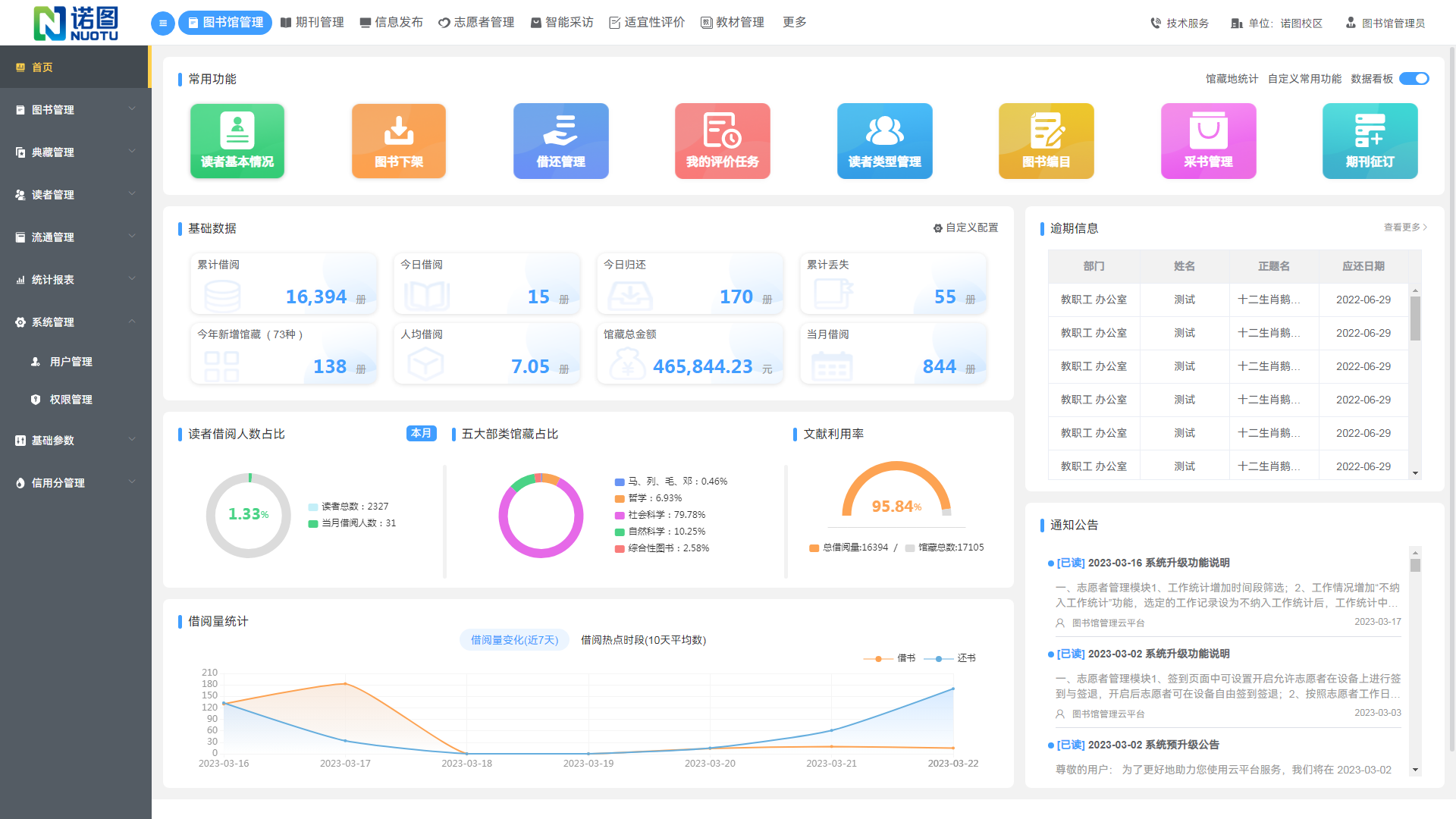
Task: Open the 采书管理 pink shortcut icon
Action: pyautogui.click(x=1208, y=141)
